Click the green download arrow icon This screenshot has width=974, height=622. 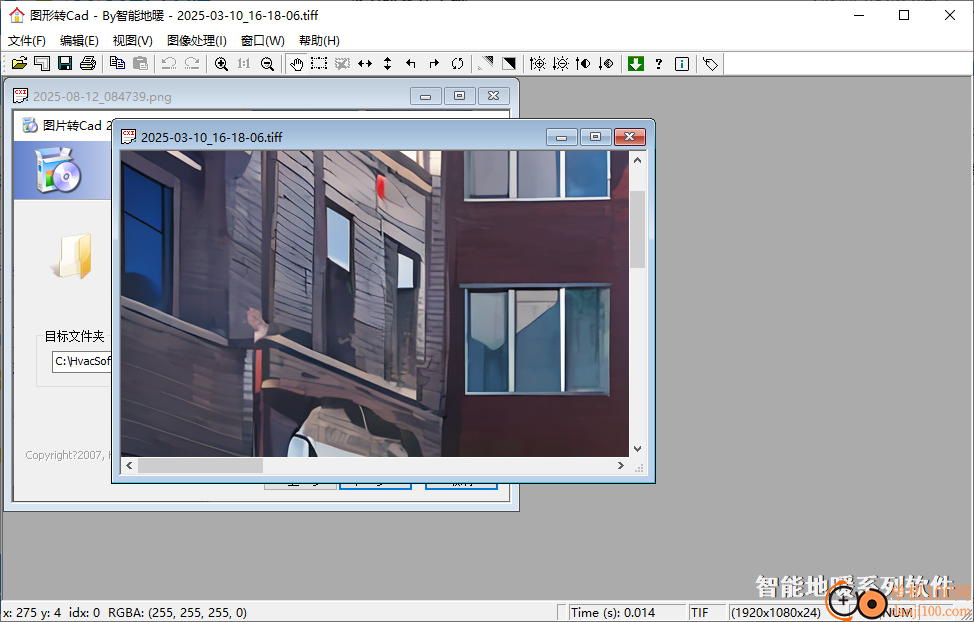pyautogui.click(x=635, y=63)
